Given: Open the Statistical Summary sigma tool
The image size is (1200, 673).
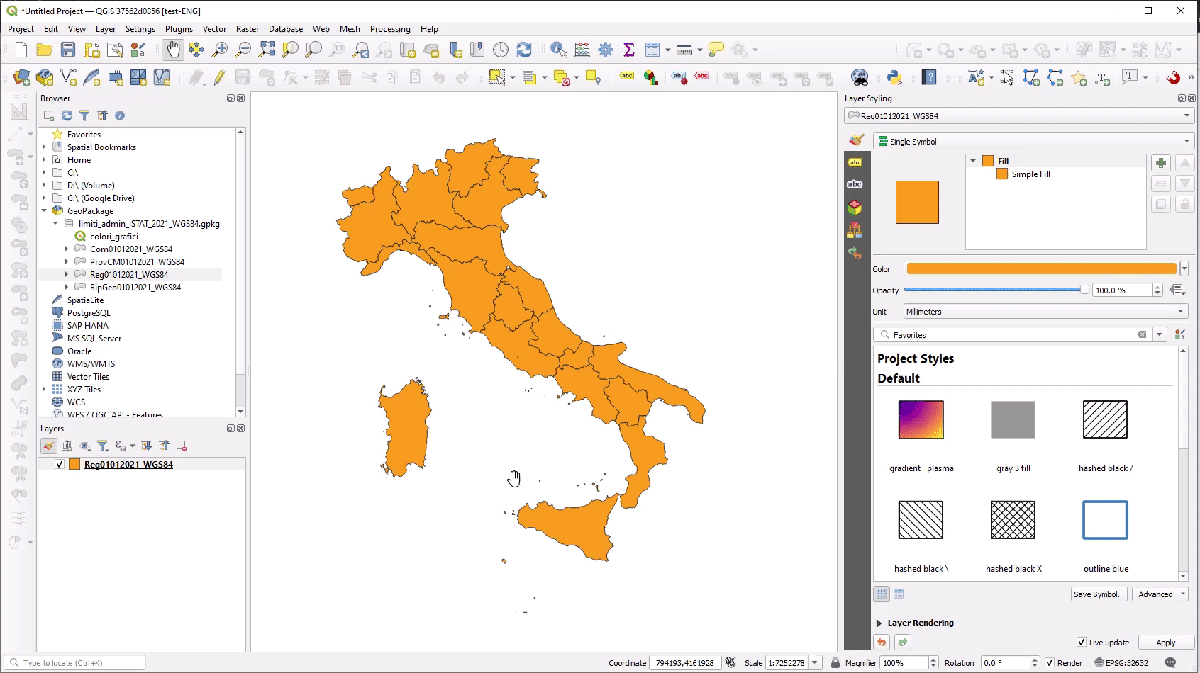Looking at the screenshot, I should click(629, 49).
